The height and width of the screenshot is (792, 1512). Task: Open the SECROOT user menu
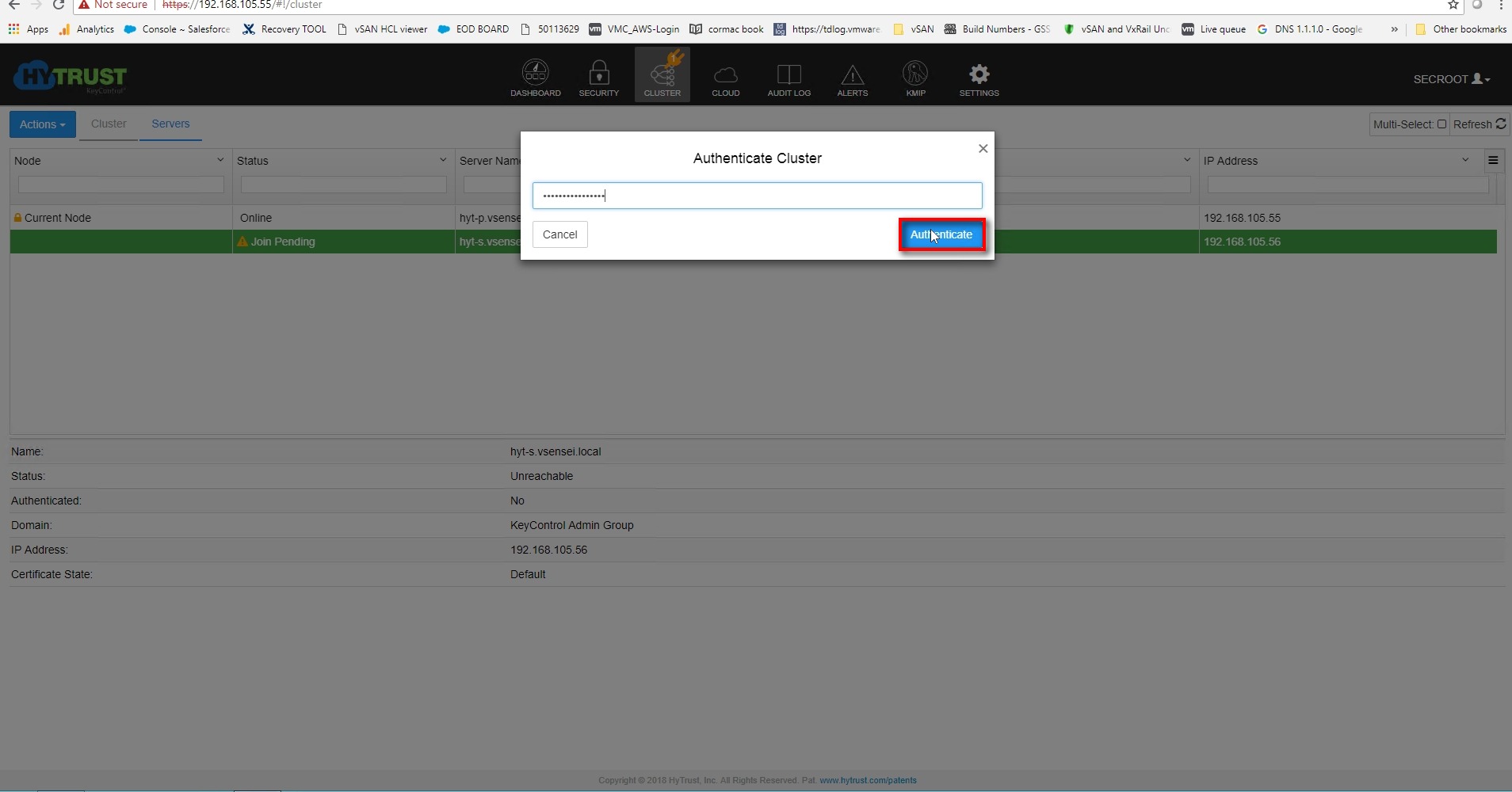[1451, 79]
